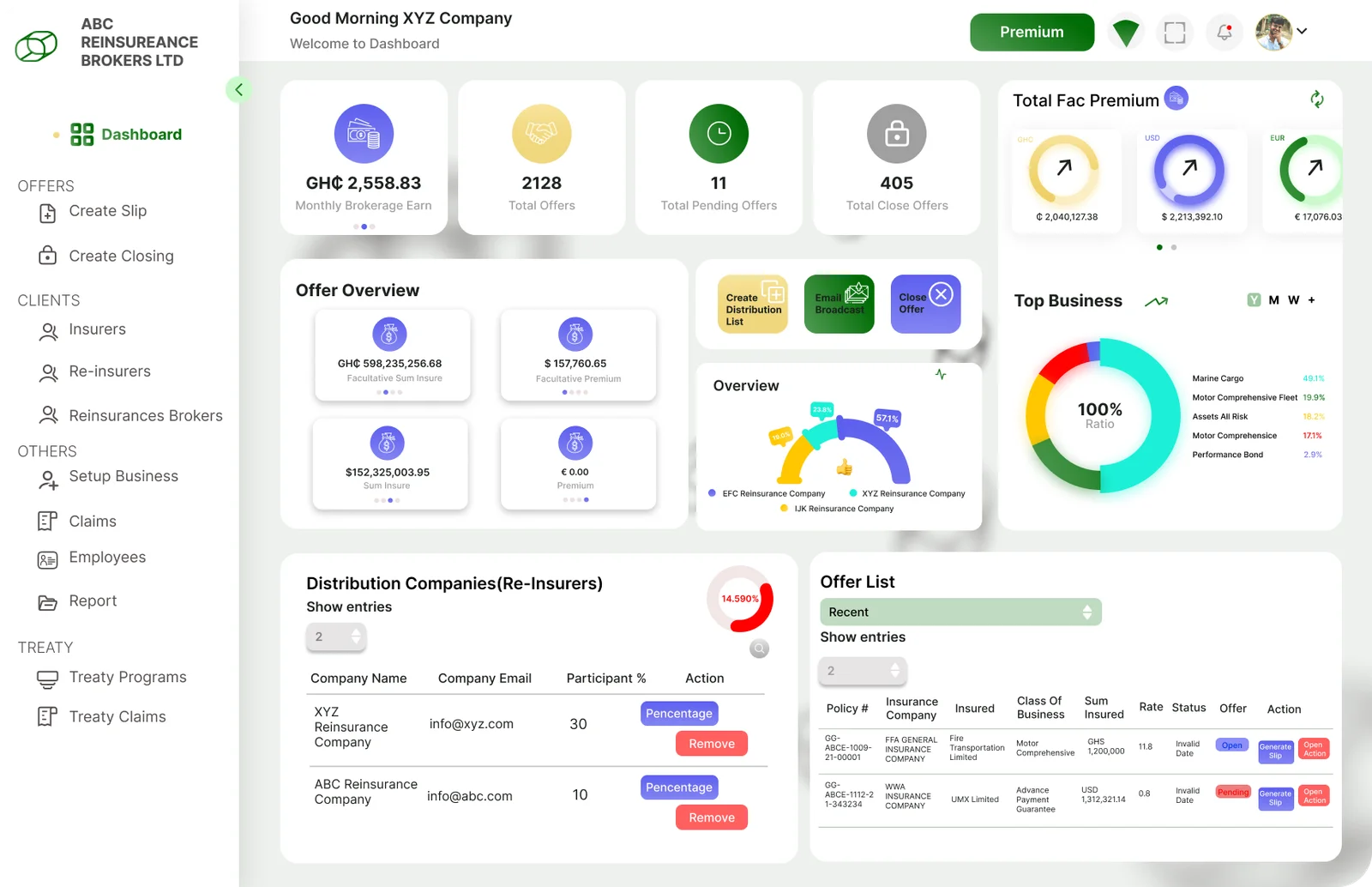Screen dimensions: 1372x887
Task: Open Treaty Claims
Action: [101, 717]
